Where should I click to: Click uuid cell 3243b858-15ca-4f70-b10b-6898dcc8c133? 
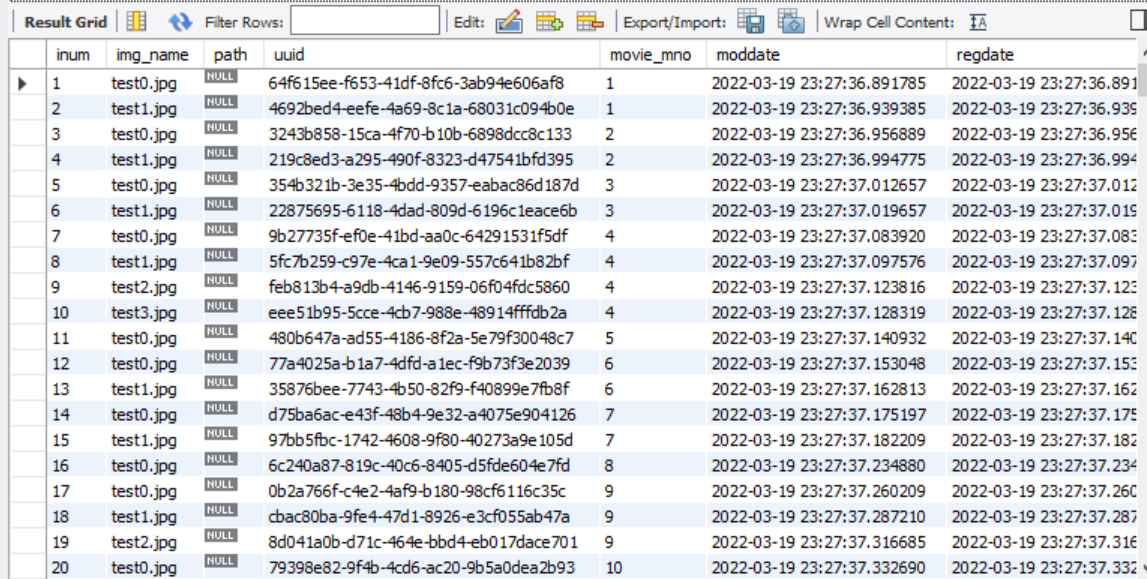(432, 135)
